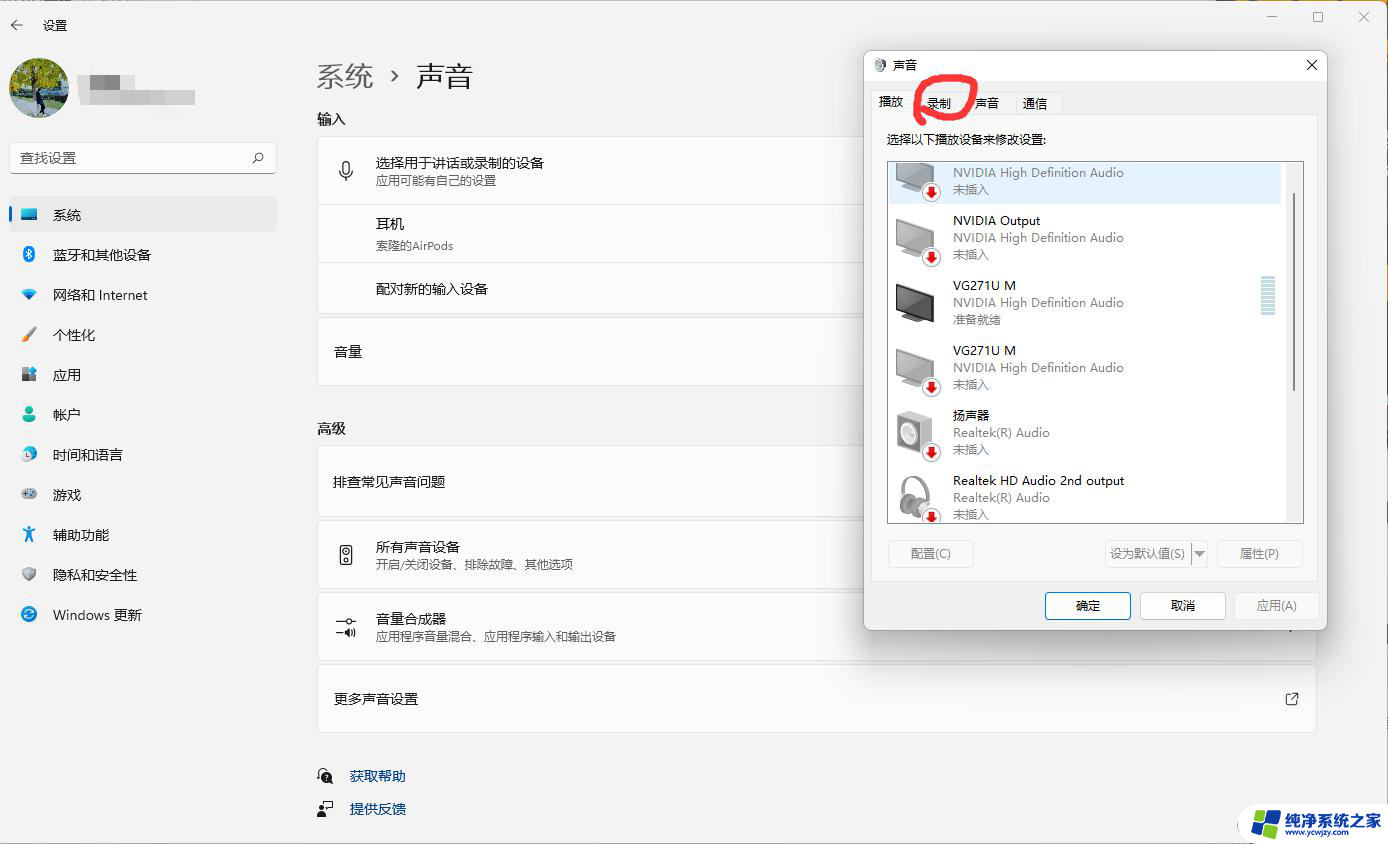Open the 应用 settings page
This screenshot has height=844, width=1388.
pos(143,375)
